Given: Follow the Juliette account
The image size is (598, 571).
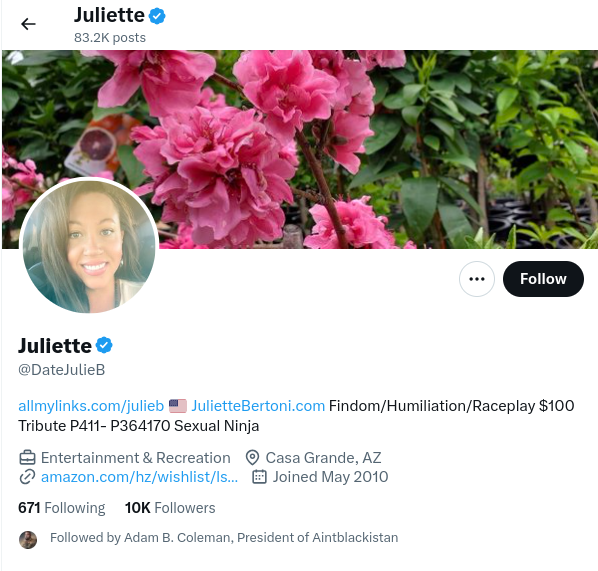Looking at the screenshot, I should click(543, 279).
